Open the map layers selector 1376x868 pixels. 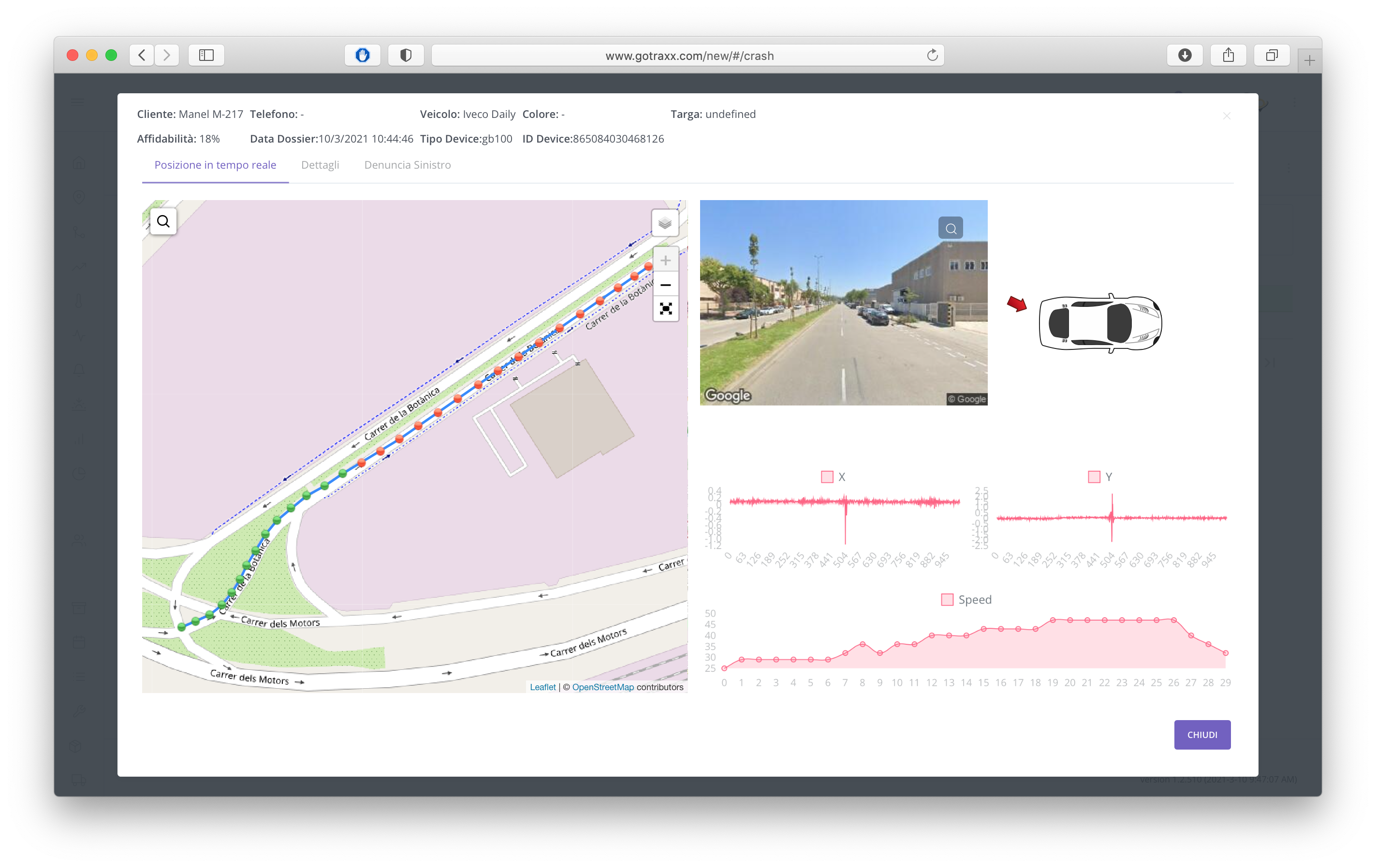[665, 223]
